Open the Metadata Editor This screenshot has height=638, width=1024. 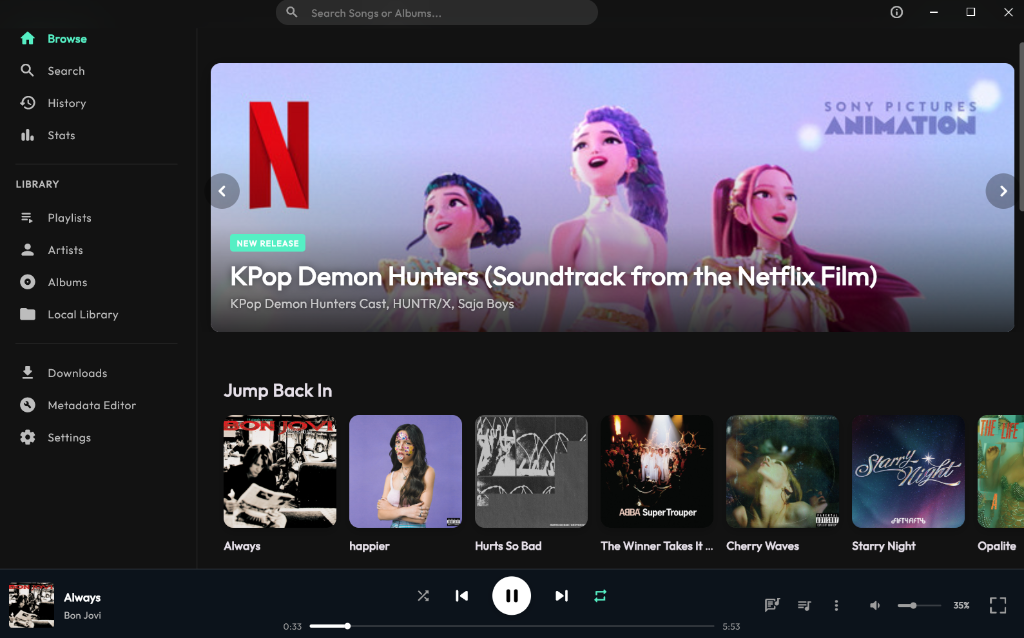pyautogui.click(x=78, y=405)
